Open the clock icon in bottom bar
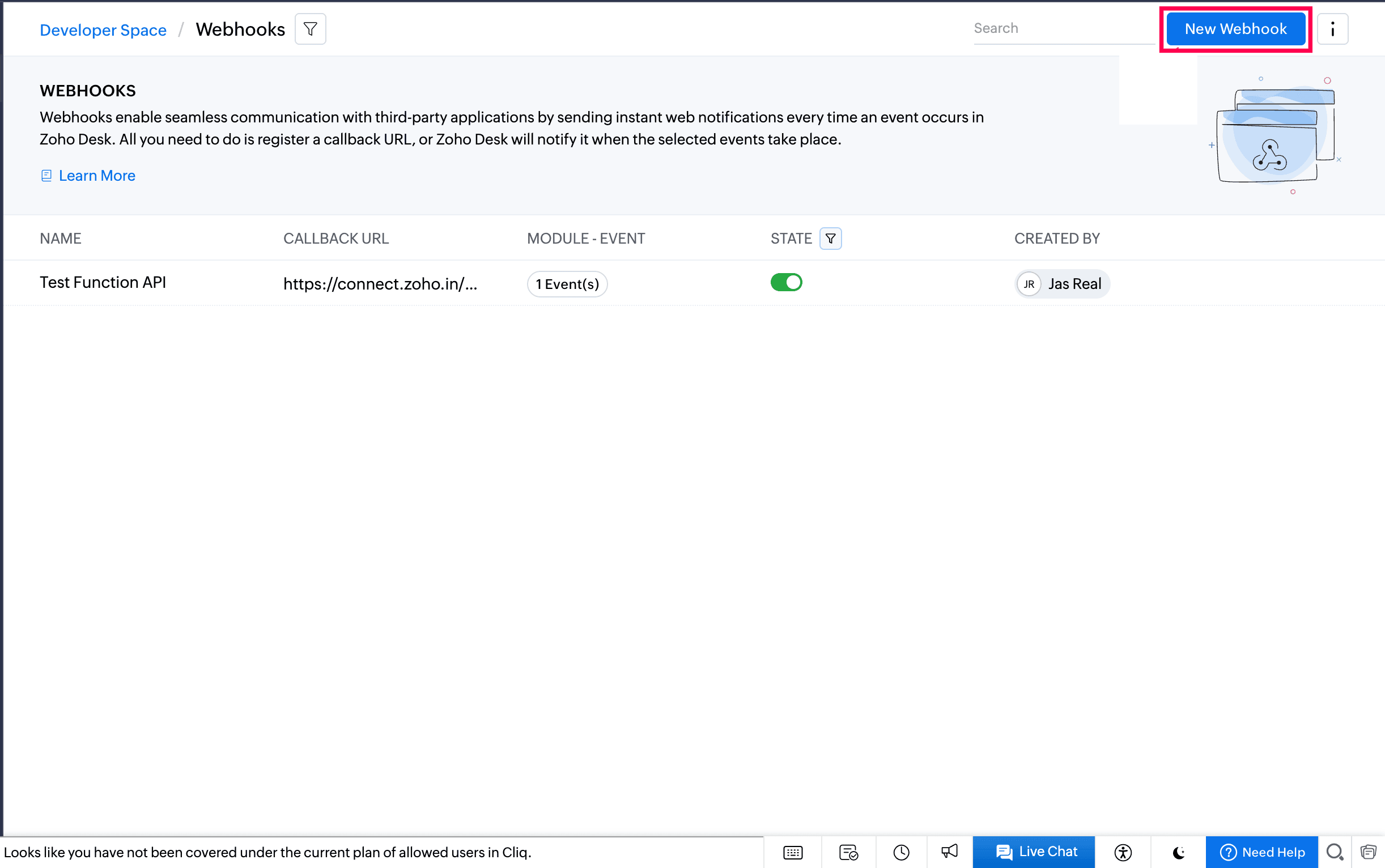The image size is (1385, 868). 901,853
